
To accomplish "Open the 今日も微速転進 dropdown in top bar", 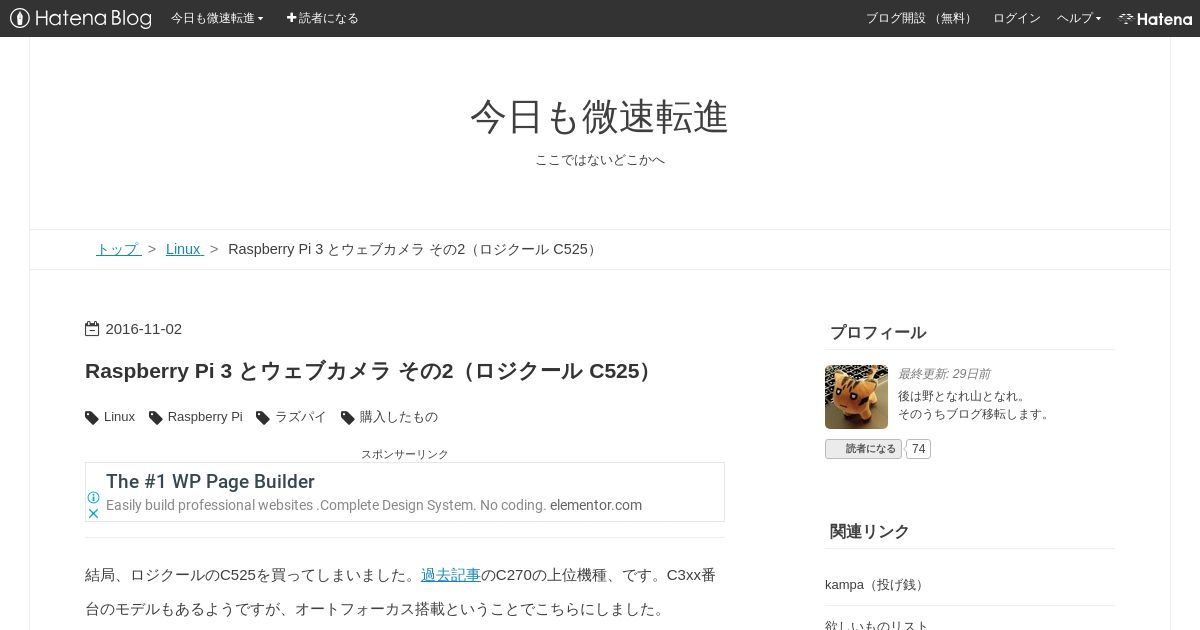I will [x=217, y=18].
